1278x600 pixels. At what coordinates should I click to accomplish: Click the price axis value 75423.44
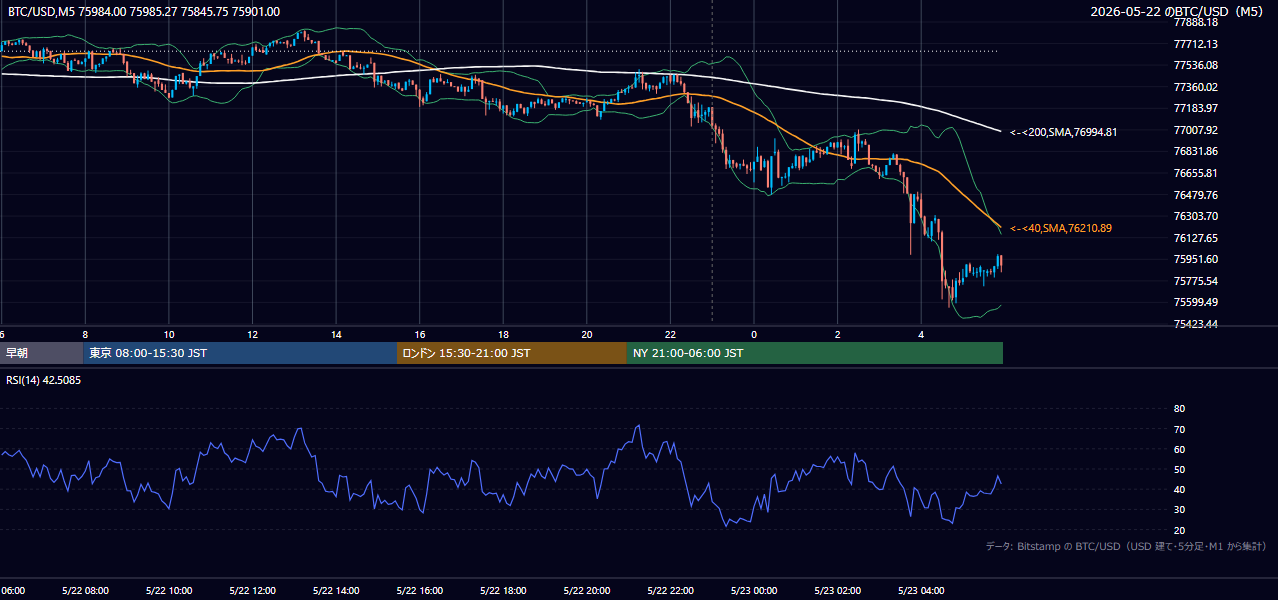pyautogui.click(x=1196, y=324)
